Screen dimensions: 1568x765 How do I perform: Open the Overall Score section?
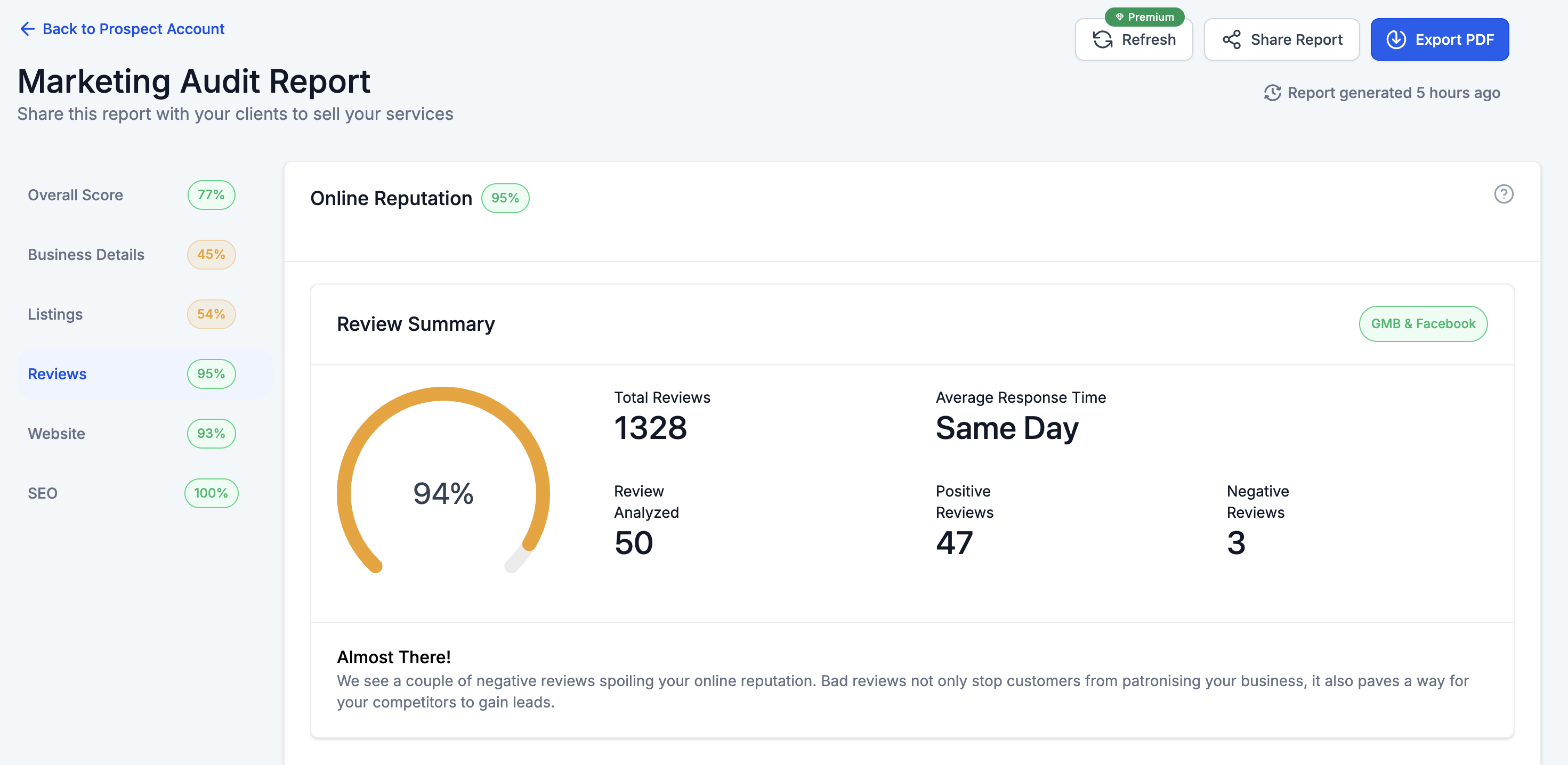click(76, 195)
